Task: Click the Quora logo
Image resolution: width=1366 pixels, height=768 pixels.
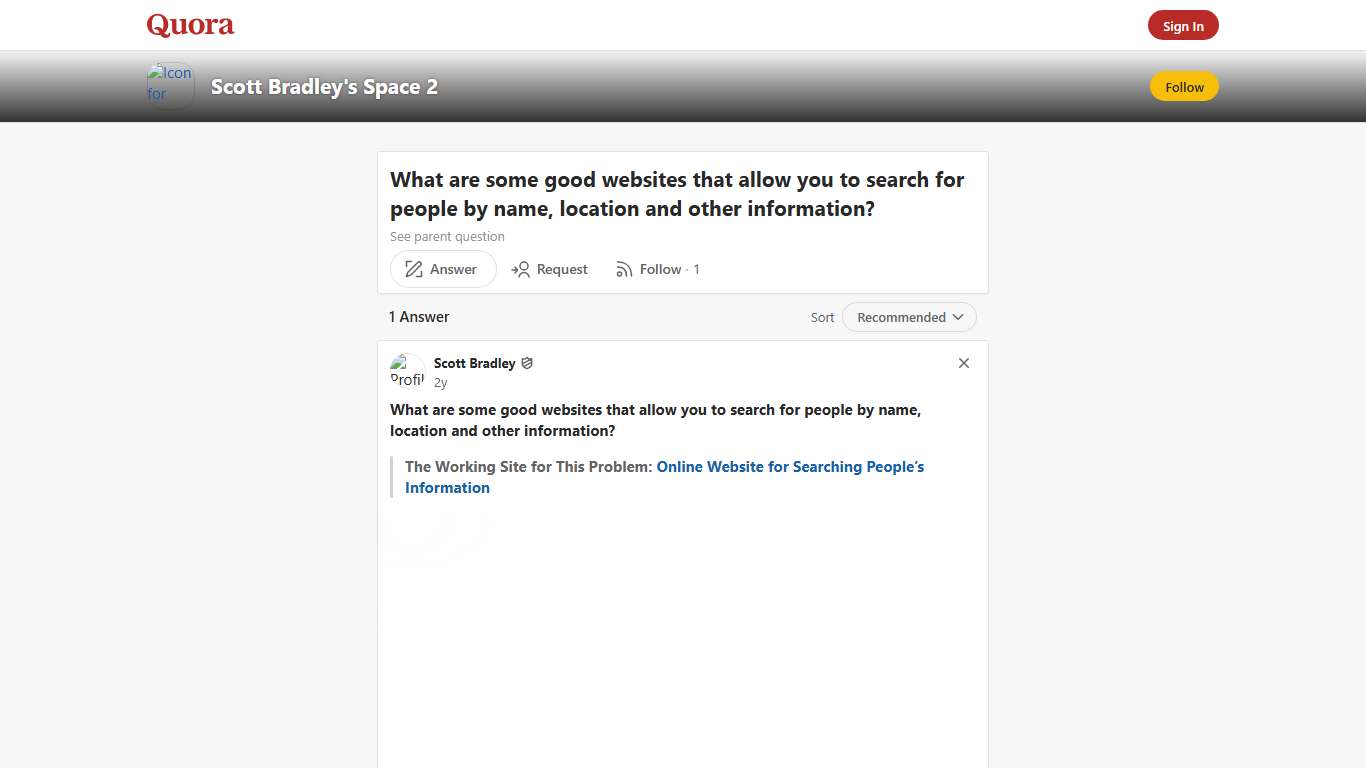Action: coord(189,24)
